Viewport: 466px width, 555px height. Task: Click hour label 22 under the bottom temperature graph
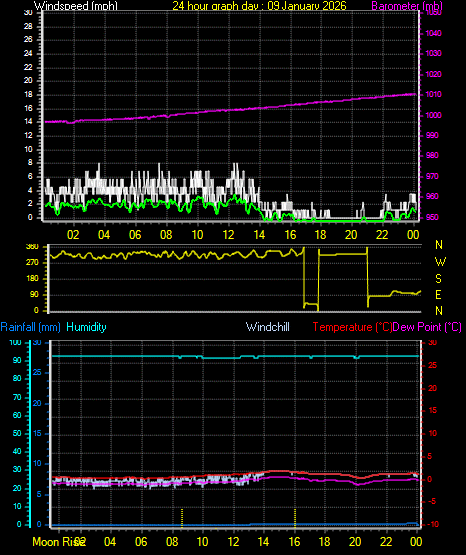point(386,542)
